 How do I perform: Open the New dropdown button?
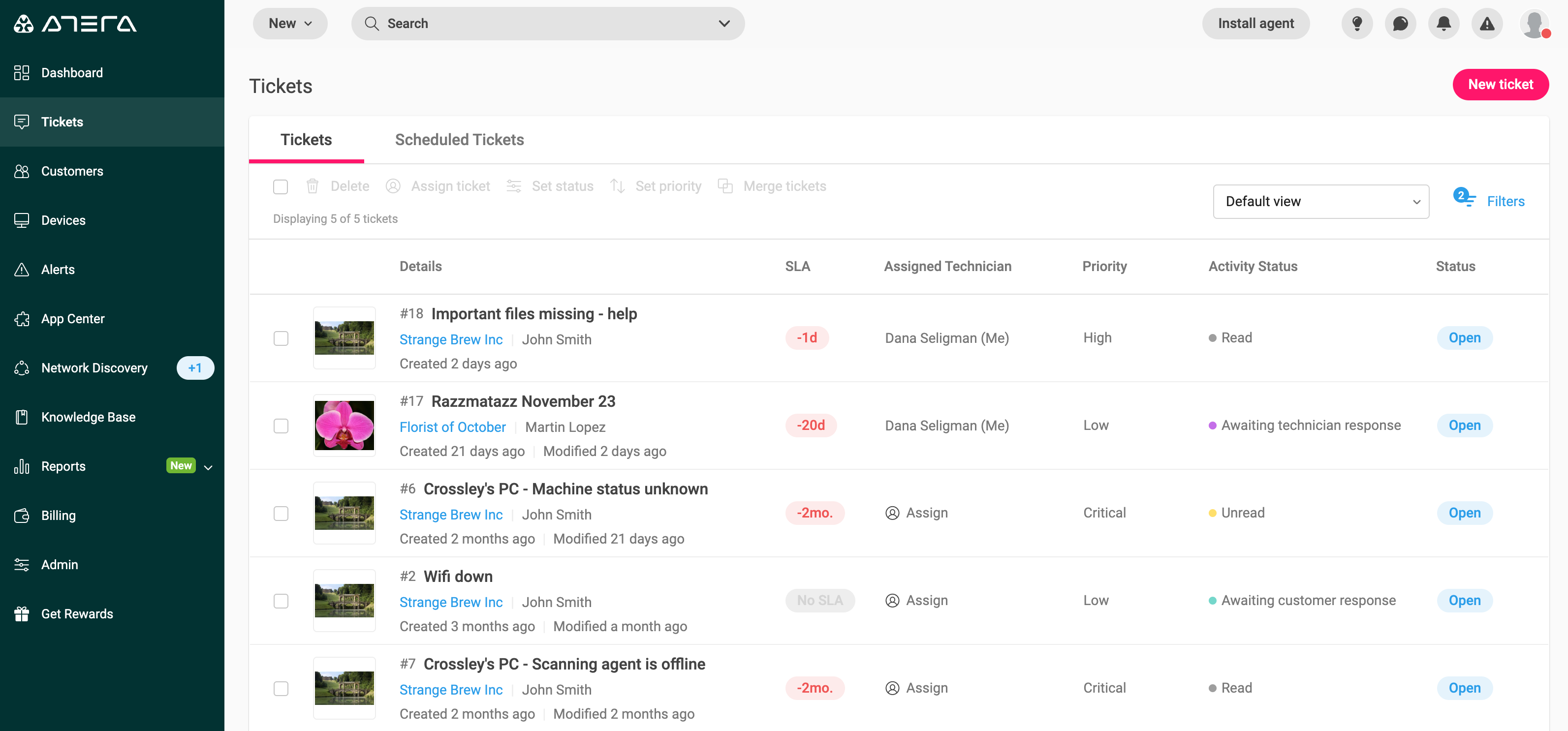290,24
